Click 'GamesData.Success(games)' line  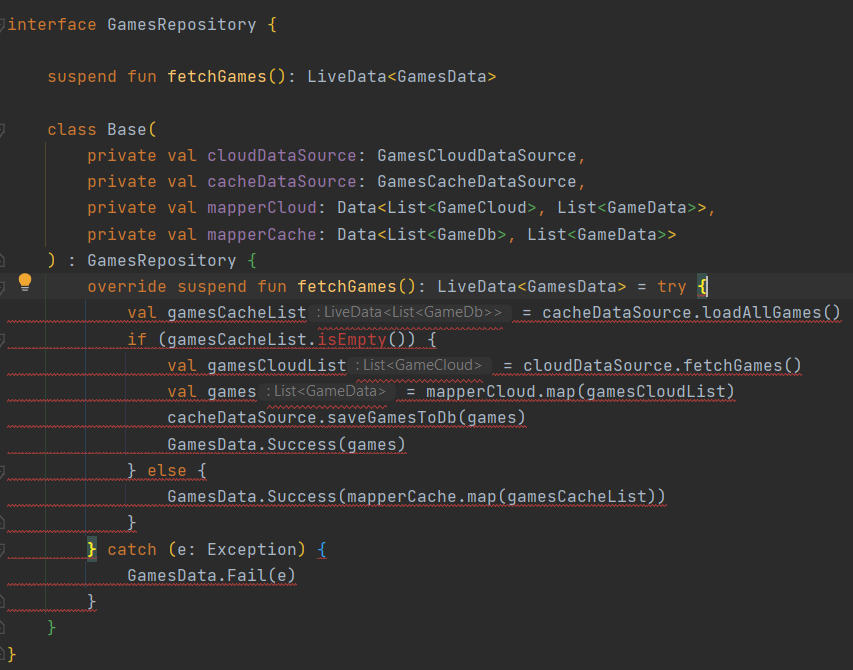click(287, 444)
